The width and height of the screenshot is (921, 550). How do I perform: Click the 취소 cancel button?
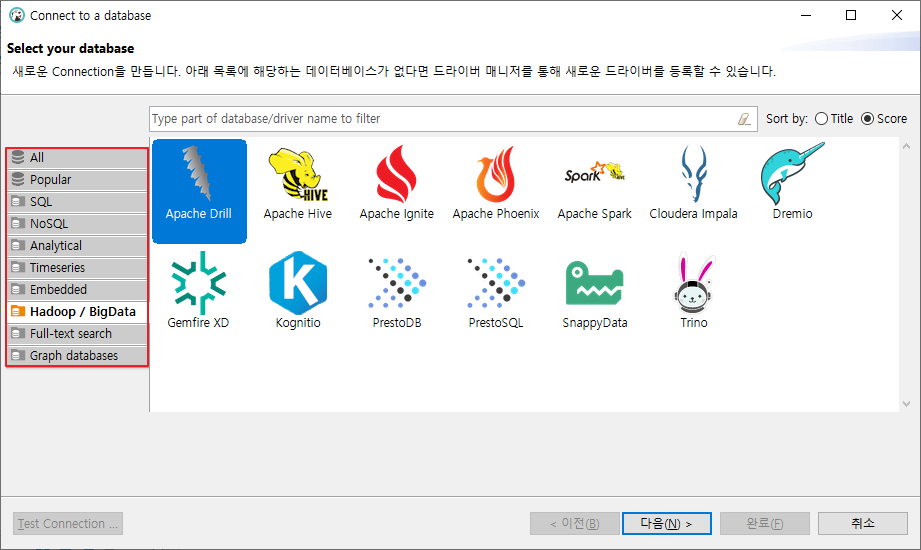click(863, 524)
